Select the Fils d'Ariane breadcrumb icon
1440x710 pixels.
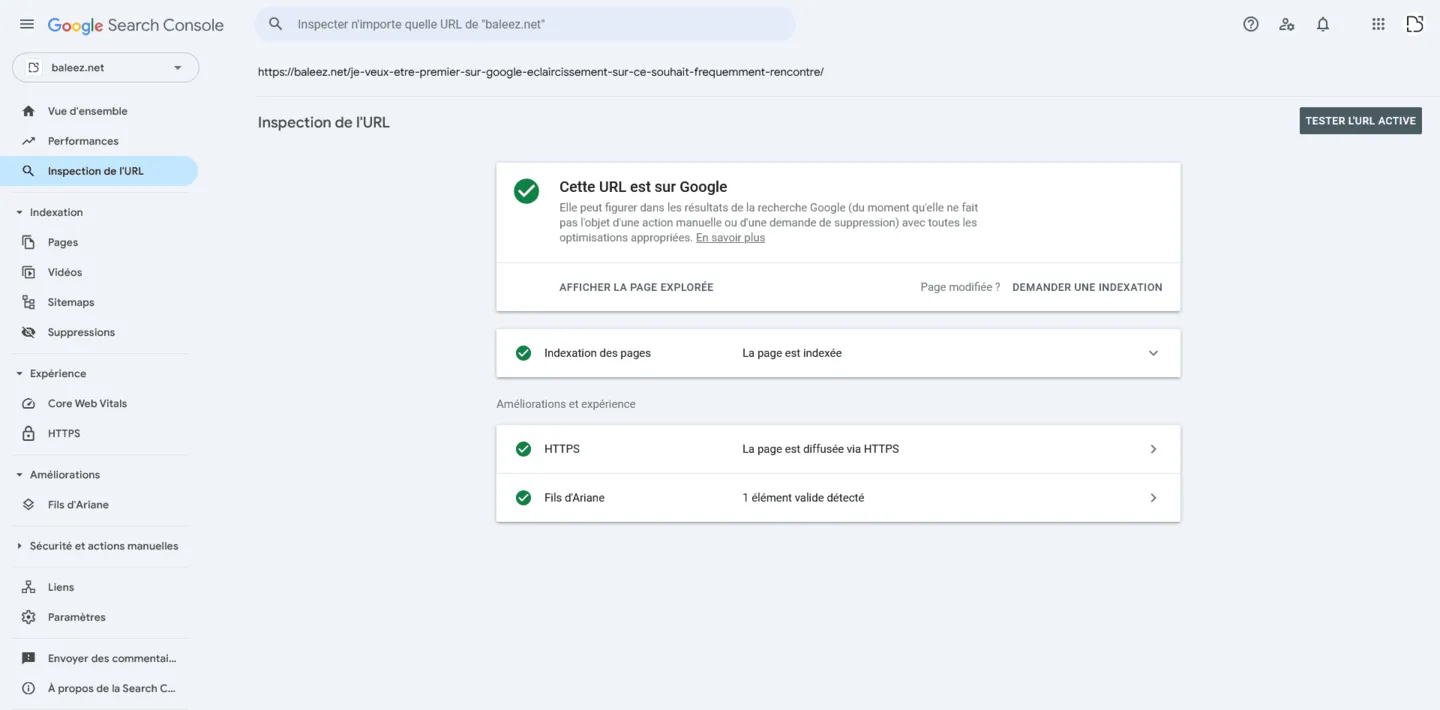click(29, 504)
